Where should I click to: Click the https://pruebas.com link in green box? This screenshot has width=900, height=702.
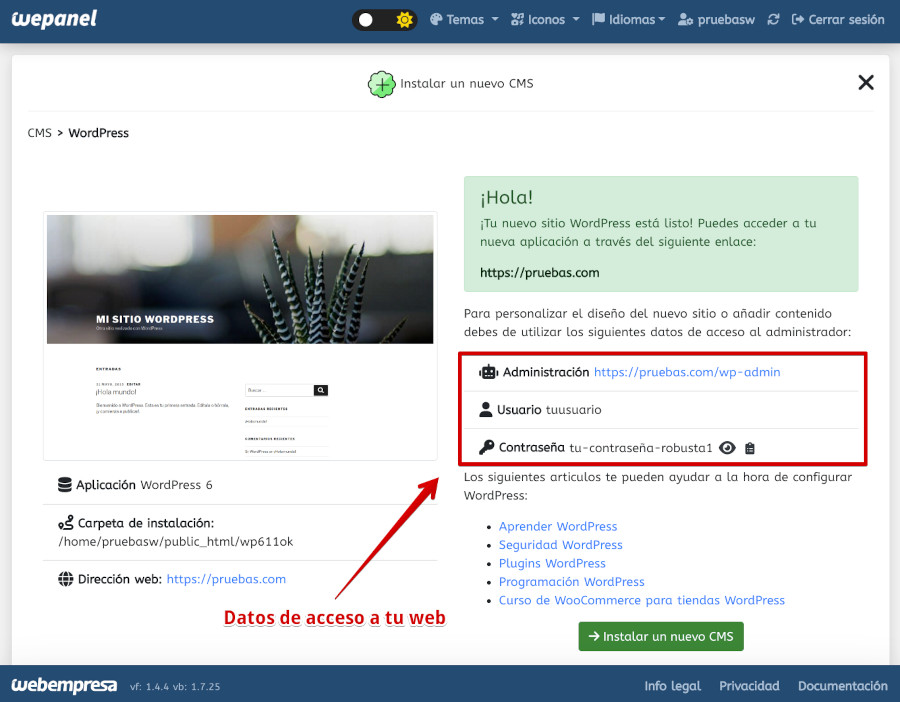pos(540,273)
